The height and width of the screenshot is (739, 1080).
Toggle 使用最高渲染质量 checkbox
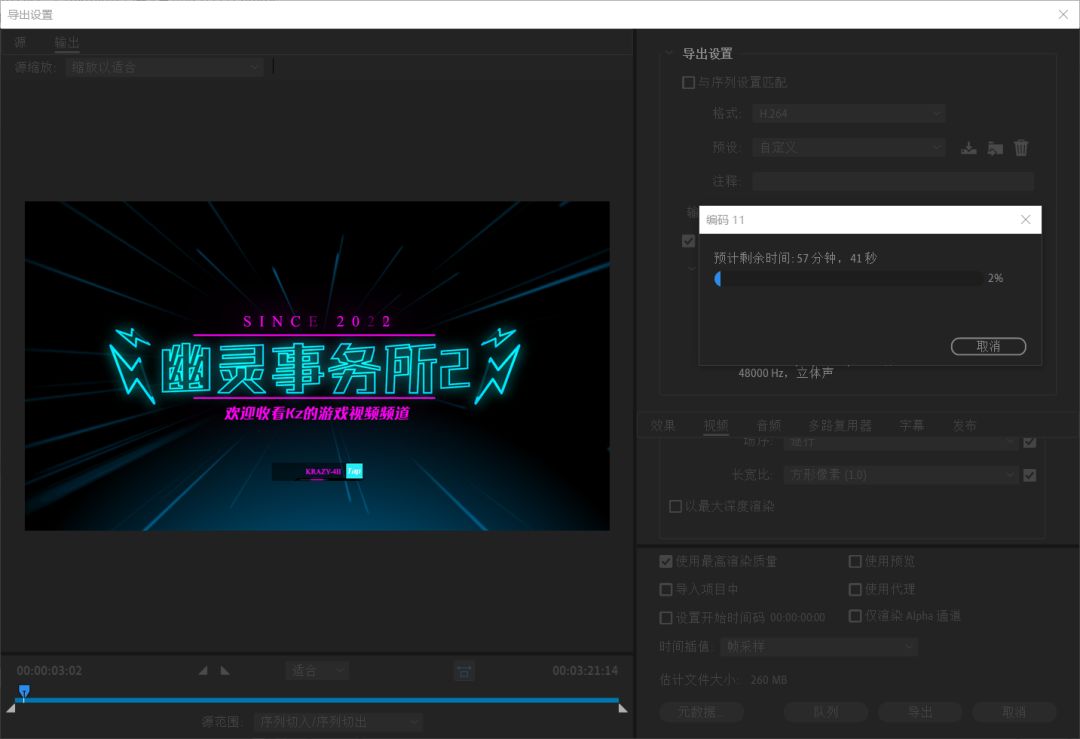coord(666,561)
